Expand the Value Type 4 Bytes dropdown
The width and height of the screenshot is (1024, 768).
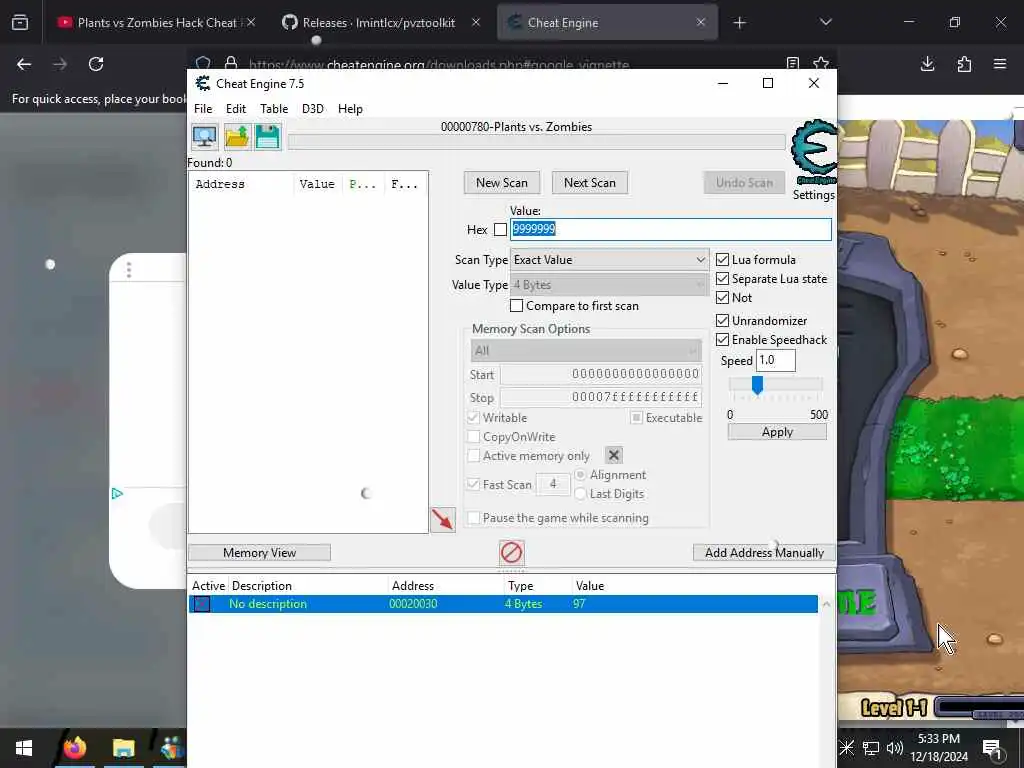609,285
